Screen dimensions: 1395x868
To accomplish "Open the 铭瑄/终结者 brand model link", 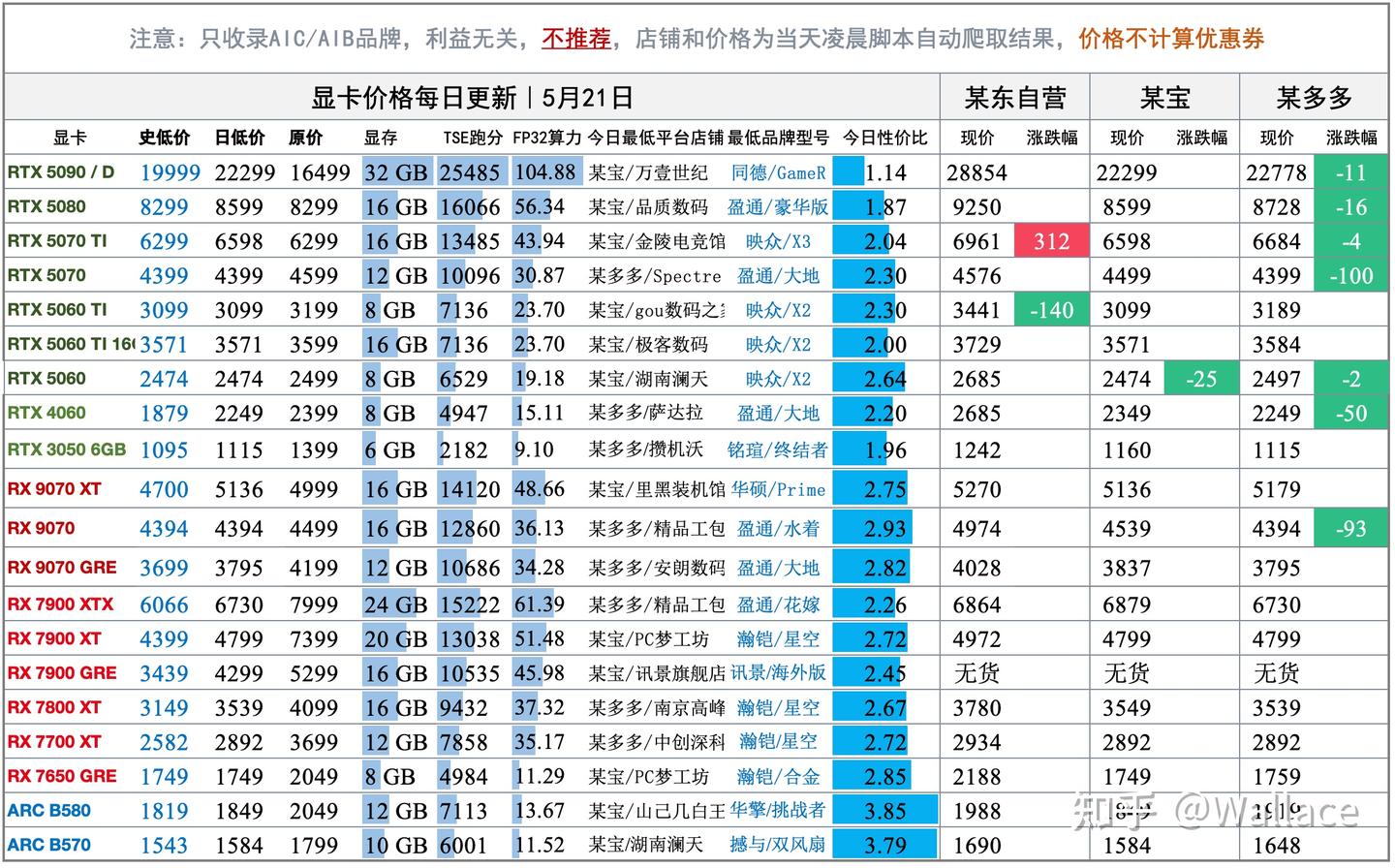I will pos(778,449).
